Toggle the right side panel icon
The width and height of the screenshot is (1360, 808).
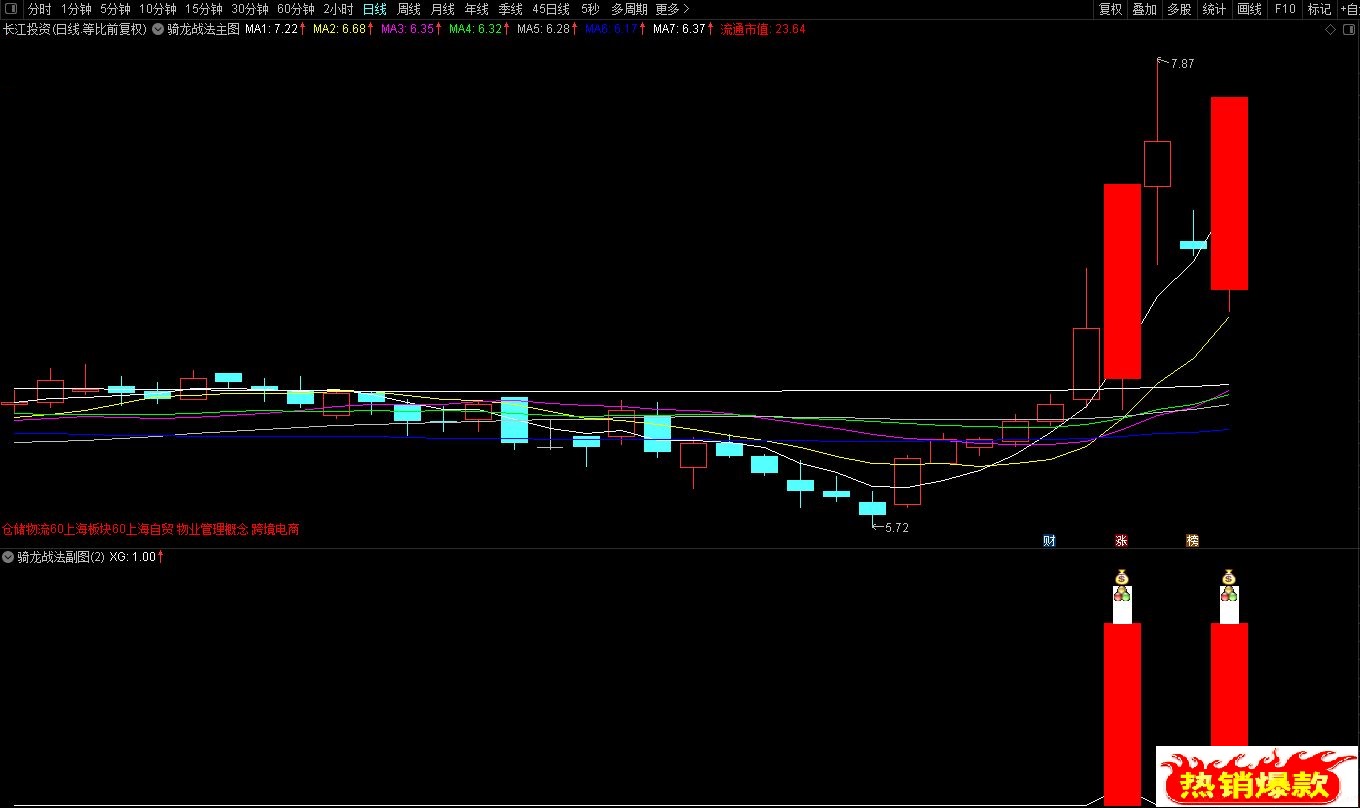pyautogui.click(x=1349, y=29)
